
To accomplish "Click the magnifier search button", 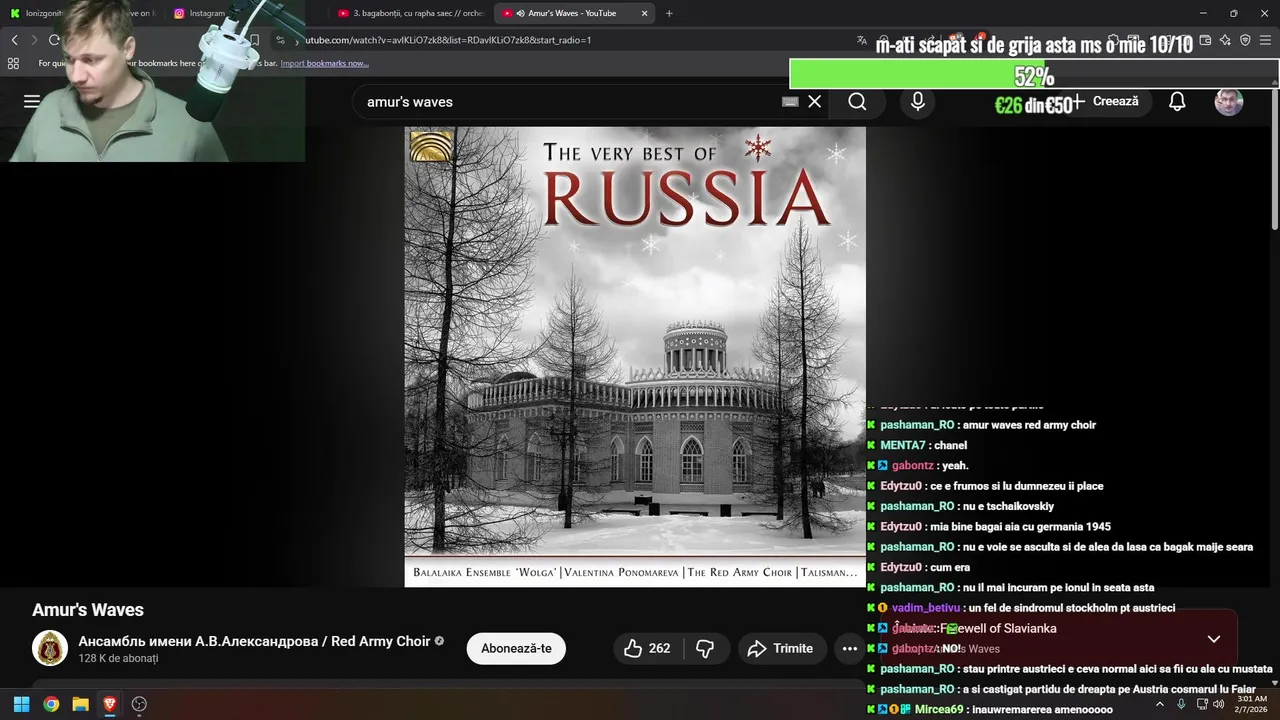I will (857, 101).
